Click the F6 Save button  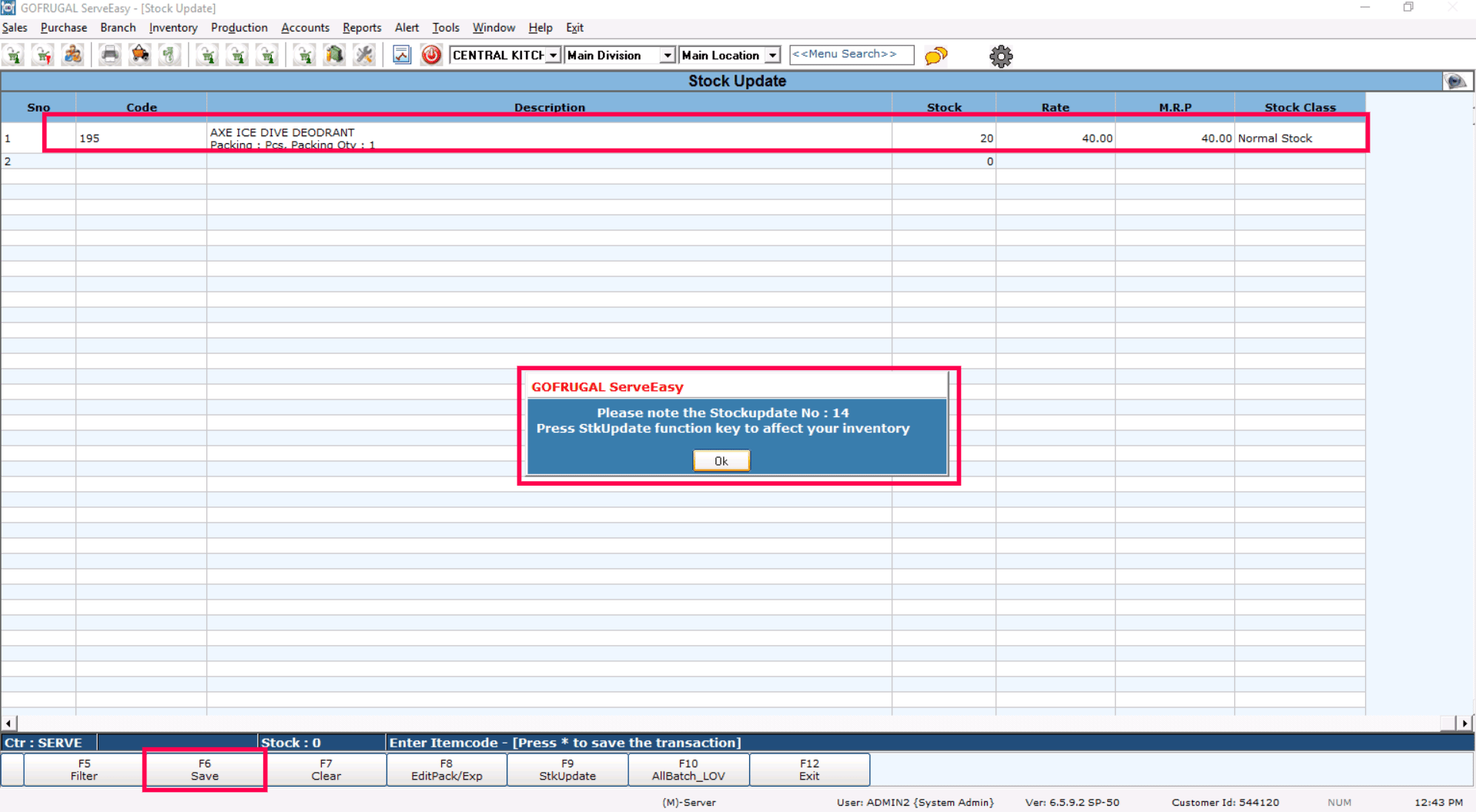[205, 770]
